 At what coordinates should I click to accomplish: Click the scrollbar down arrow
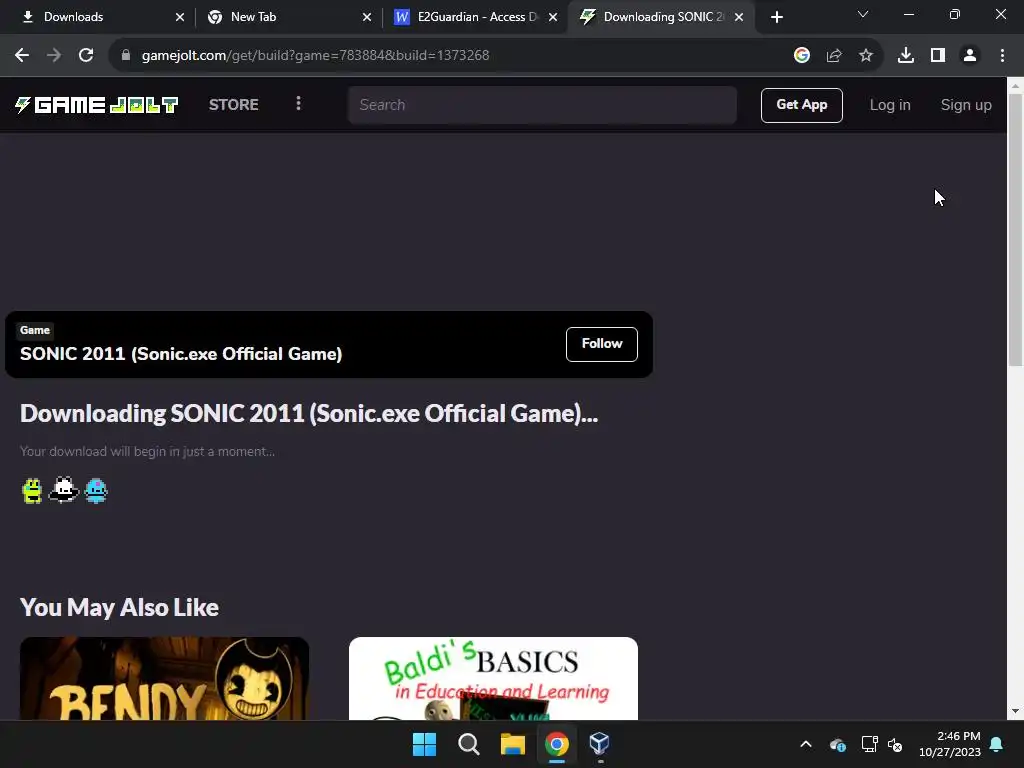(1015, 711)
